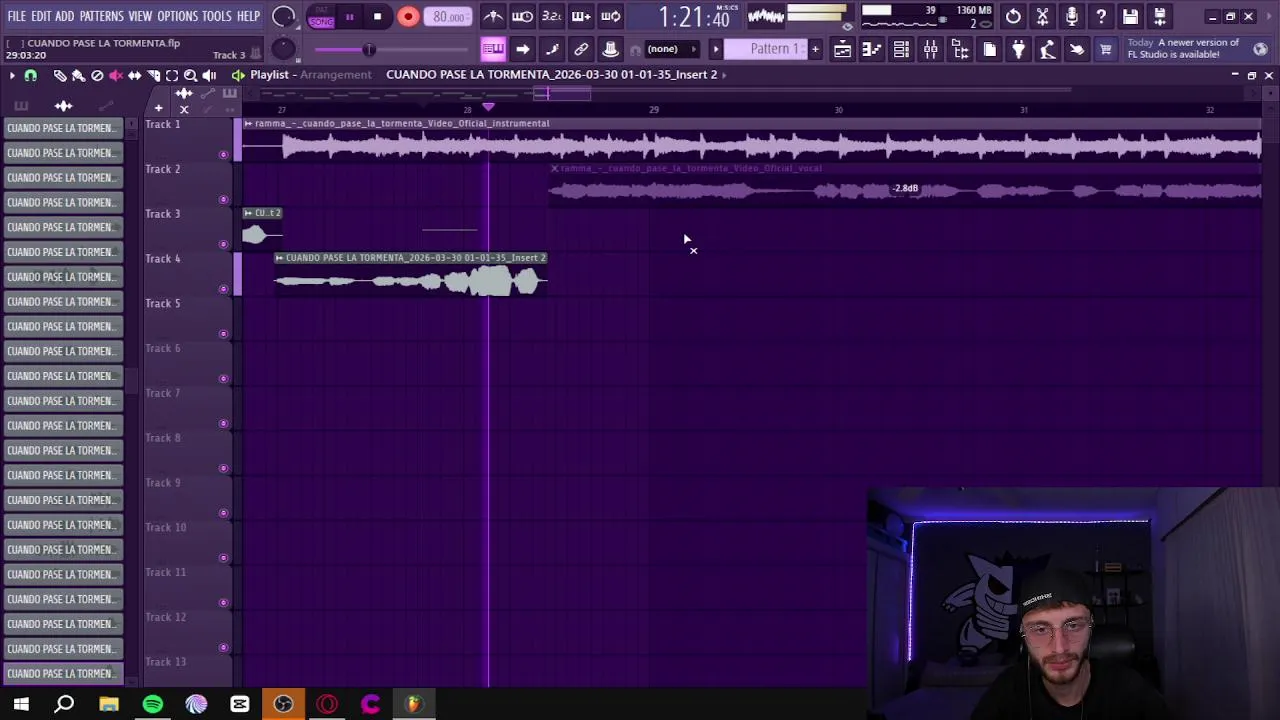Image resolution: width=1280 pixels, height=720 pixels.
Task: Select the Playback speaker tool in Playlist
Action: [209, 75]
